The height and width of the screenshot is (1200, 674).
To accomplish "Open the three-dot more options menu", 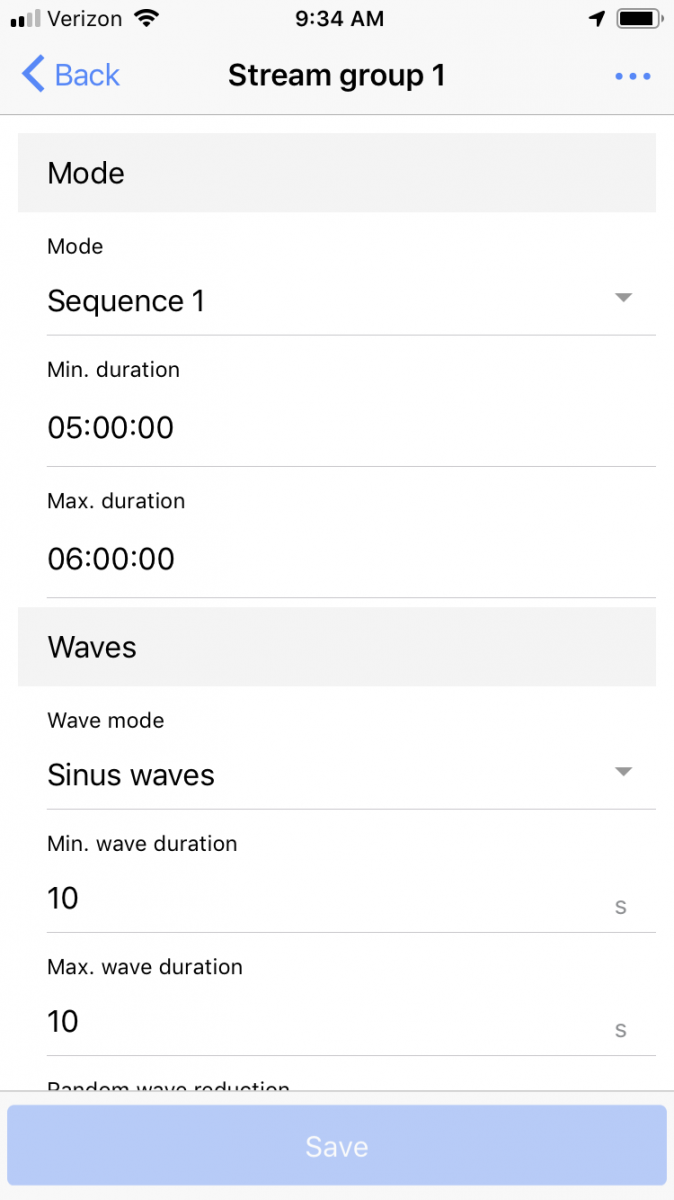I will click(x=633, y=76).
